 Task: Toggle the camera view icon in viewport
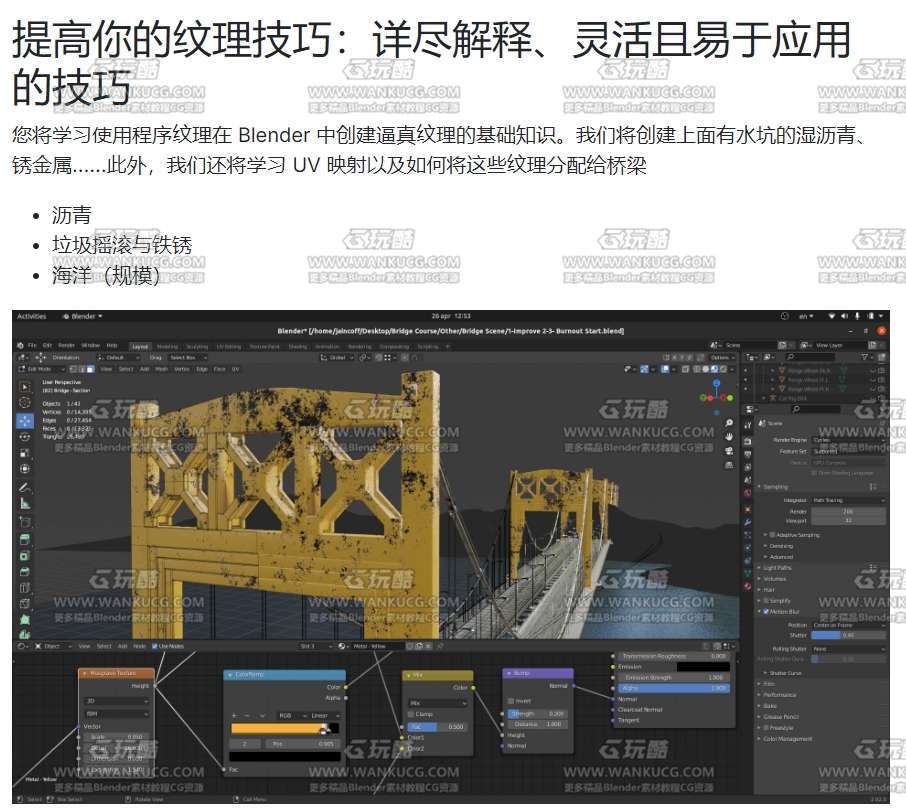(x=729, y=451)
